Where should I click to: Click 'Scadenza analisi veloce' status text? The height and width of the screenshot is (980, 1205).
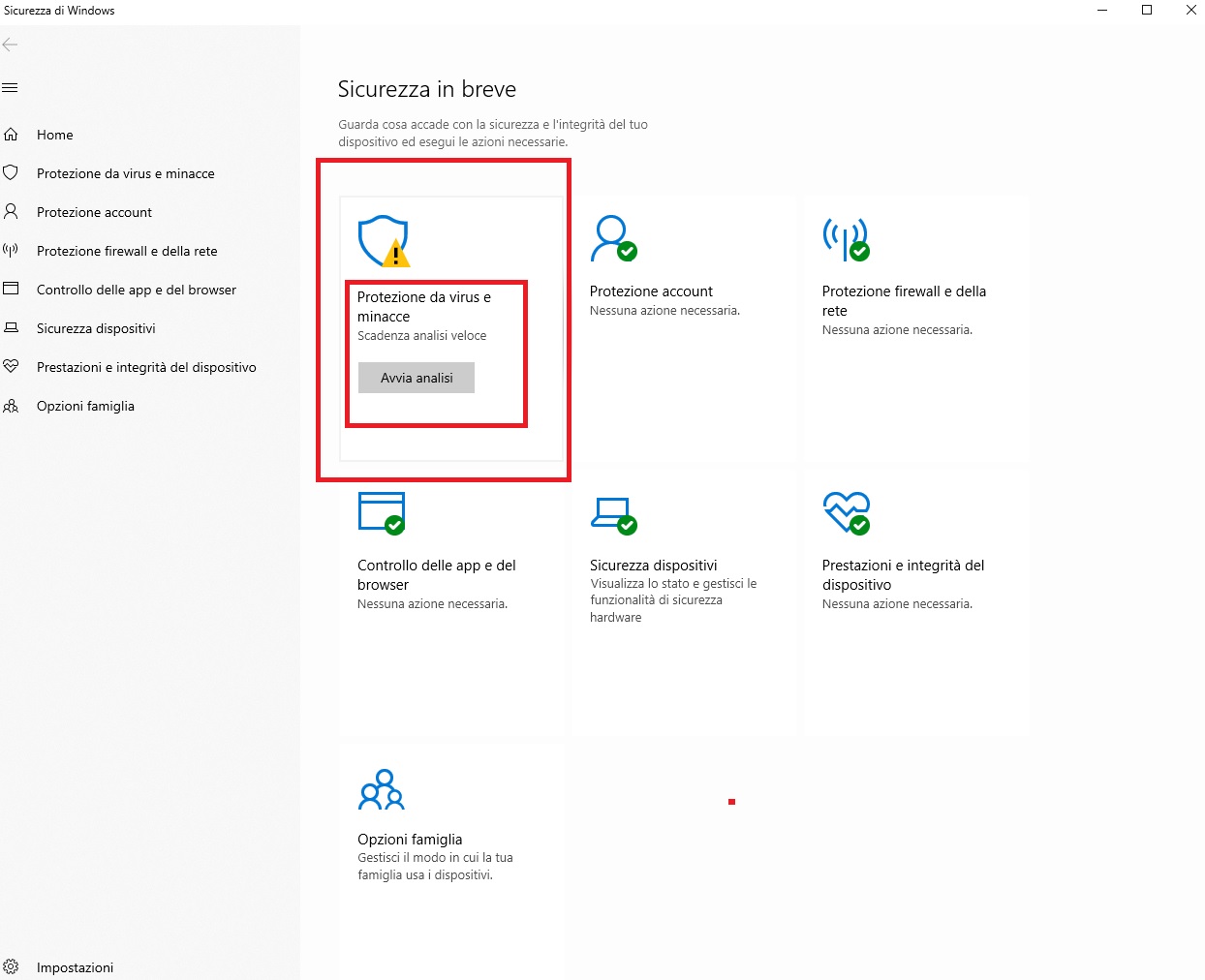422,336
